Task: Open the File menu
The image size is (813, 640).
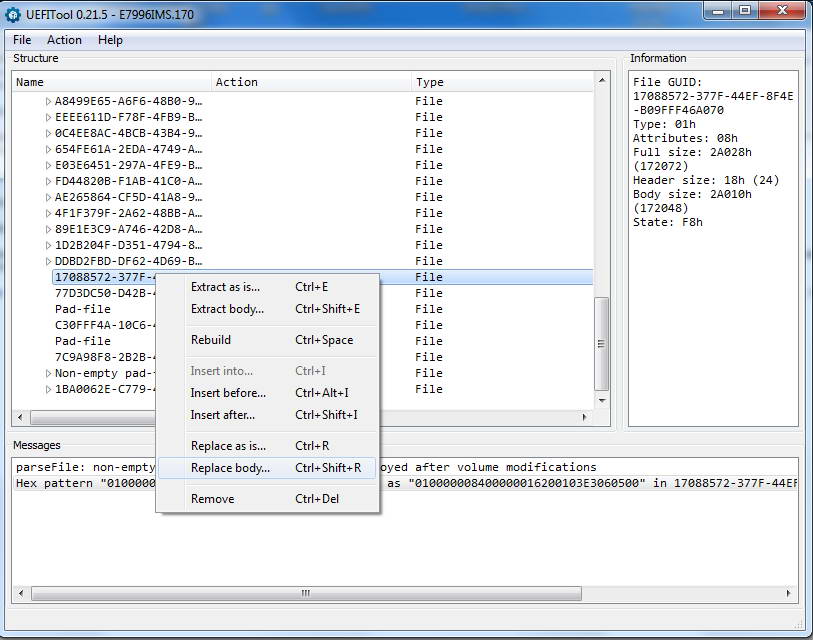Action: pyautogui.click(x=22, y=40)
